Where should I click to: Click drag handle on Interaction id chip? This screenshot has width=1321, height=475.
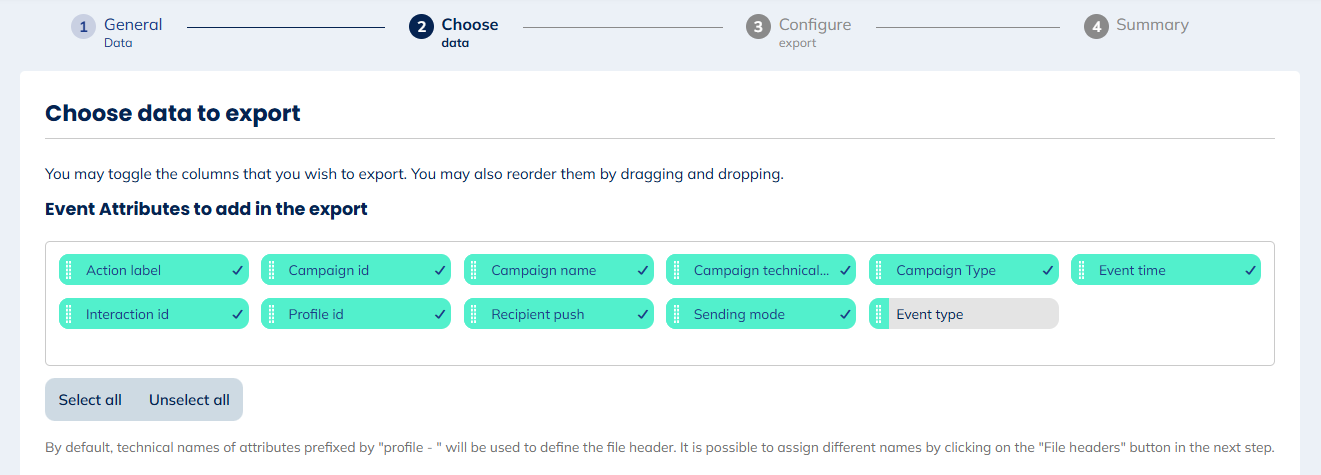[68, 314]
